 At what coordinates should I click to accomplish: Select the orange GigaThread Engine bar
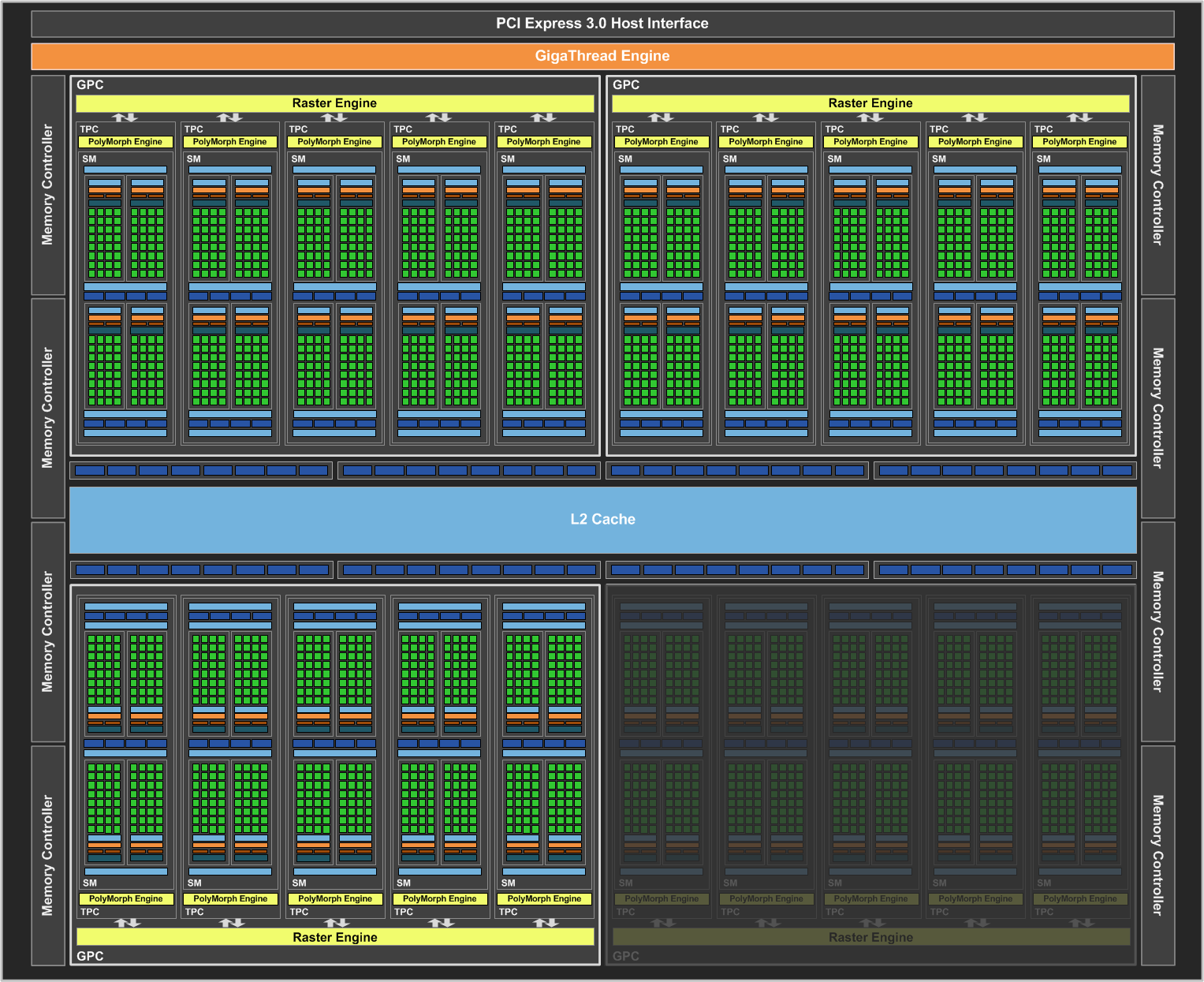tap(602, 56)
